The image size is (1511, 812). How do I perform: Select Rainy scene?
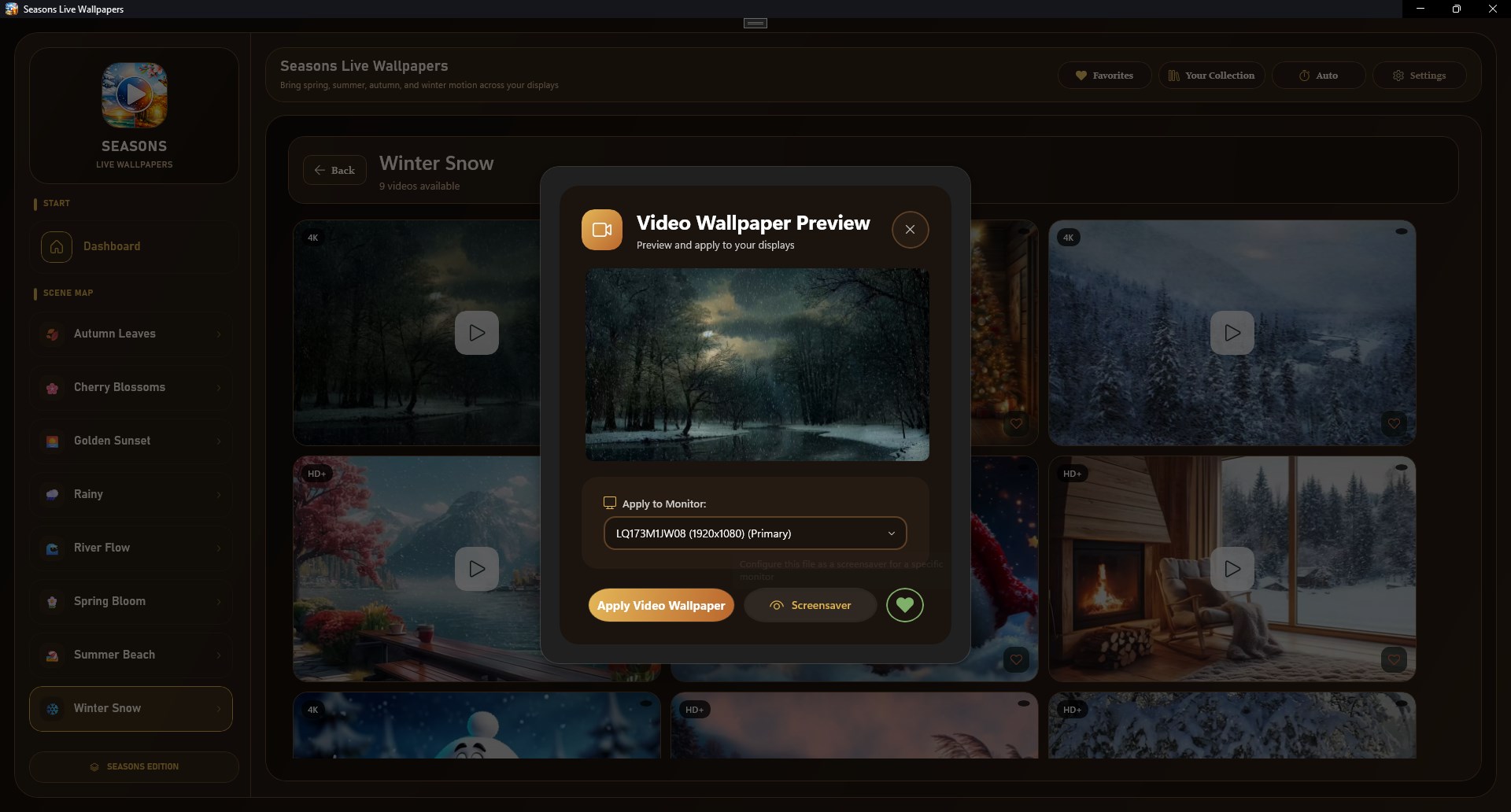(x=131, y=494)
